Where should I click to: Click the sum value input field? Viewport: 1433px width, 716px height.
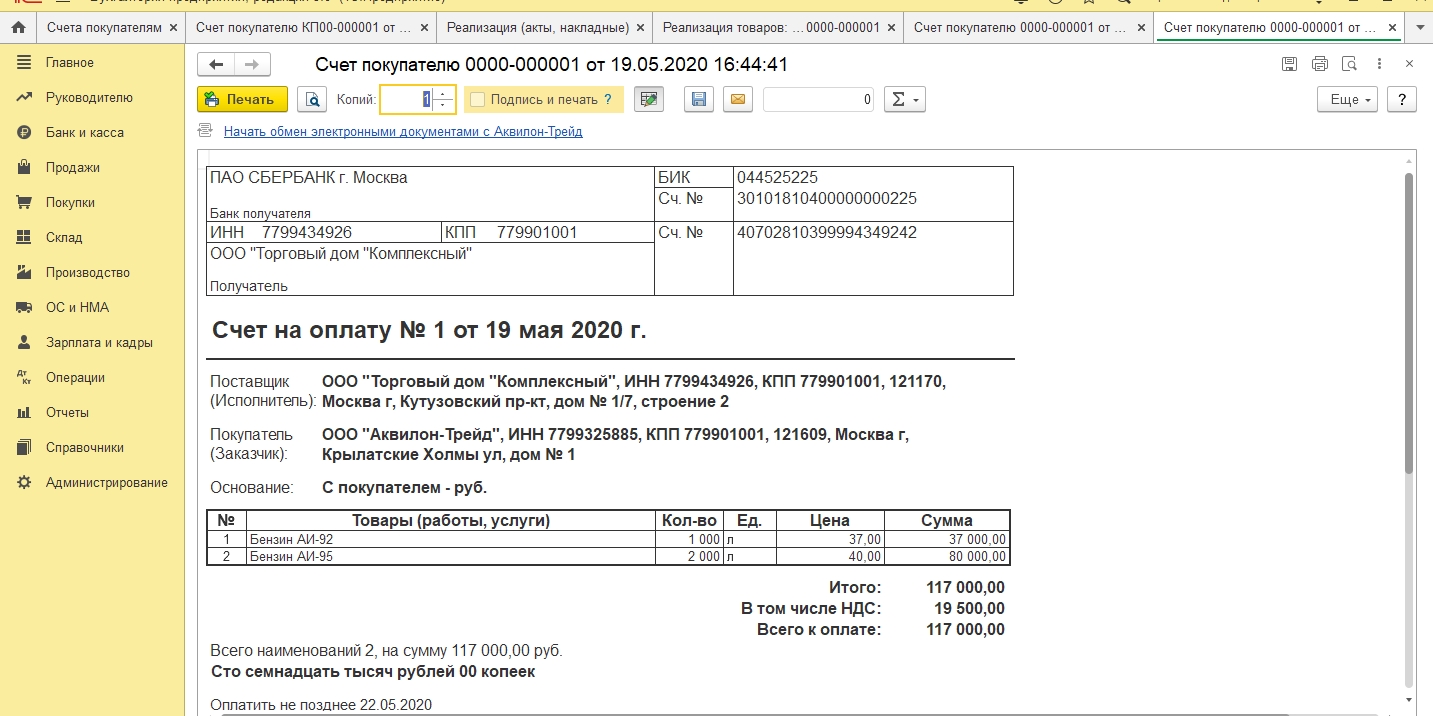(x=818, y=100)
